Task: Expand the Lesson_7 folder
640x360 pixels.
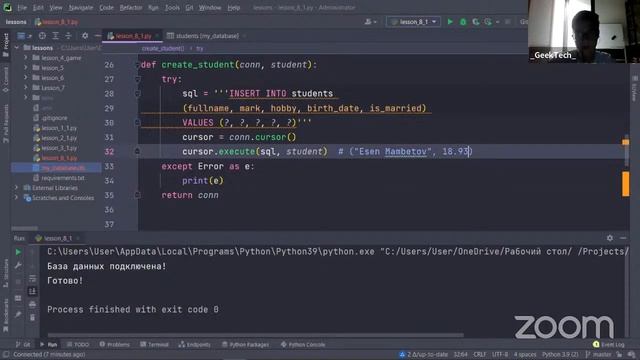Action: point(26,88)
